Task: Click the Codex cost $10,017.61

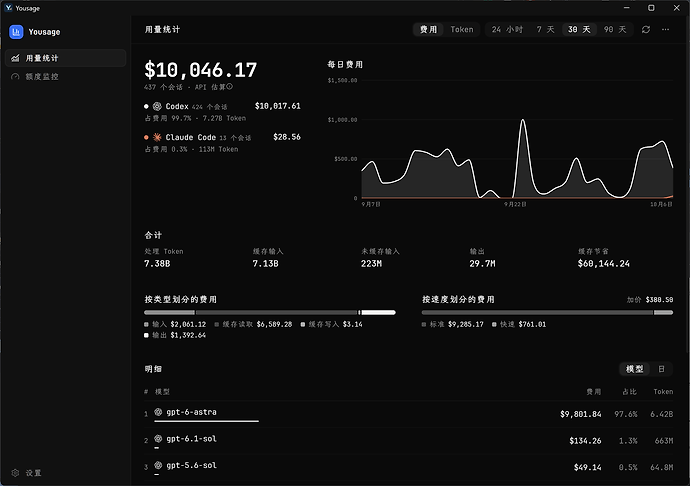Action: (x=278, y=106)
